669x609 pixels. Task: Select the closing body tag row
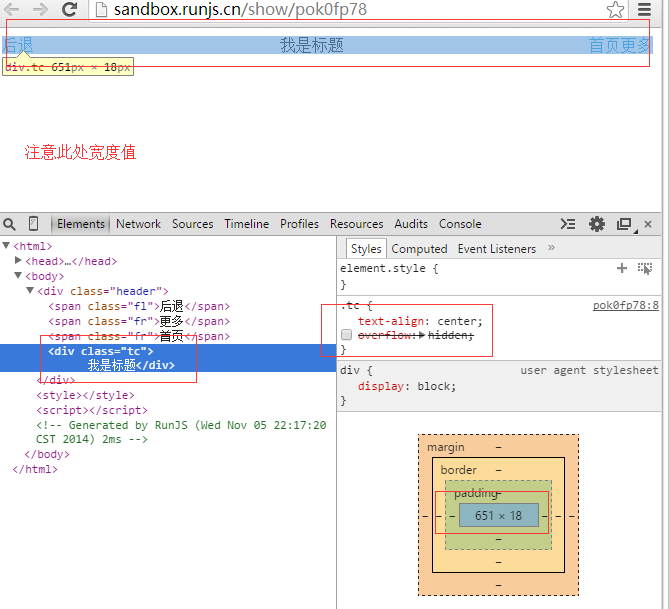click(x=47, y=454)
